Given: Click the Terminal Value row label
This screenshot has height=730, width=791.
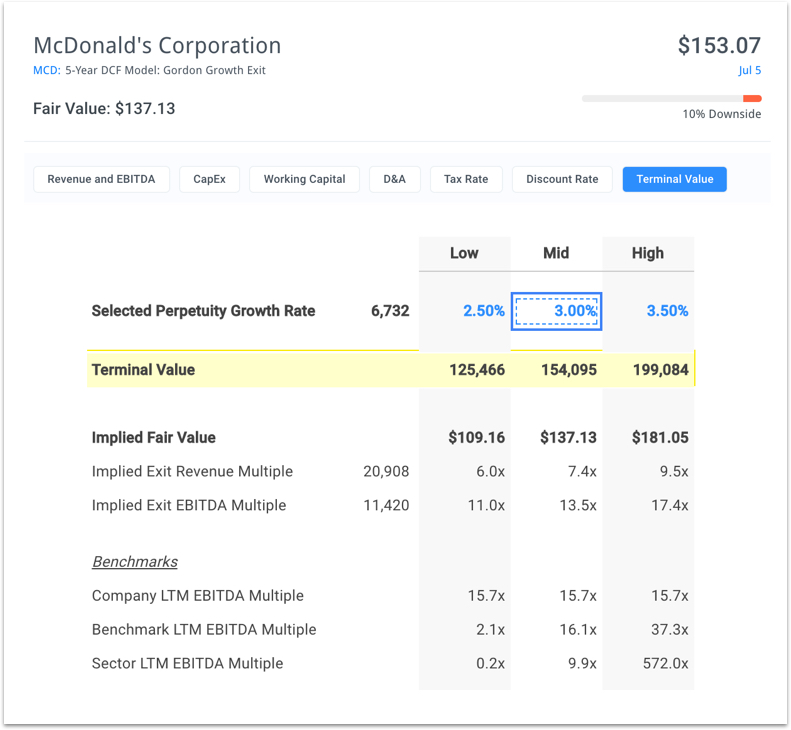Looking at the screenshot, I should 143,370.
